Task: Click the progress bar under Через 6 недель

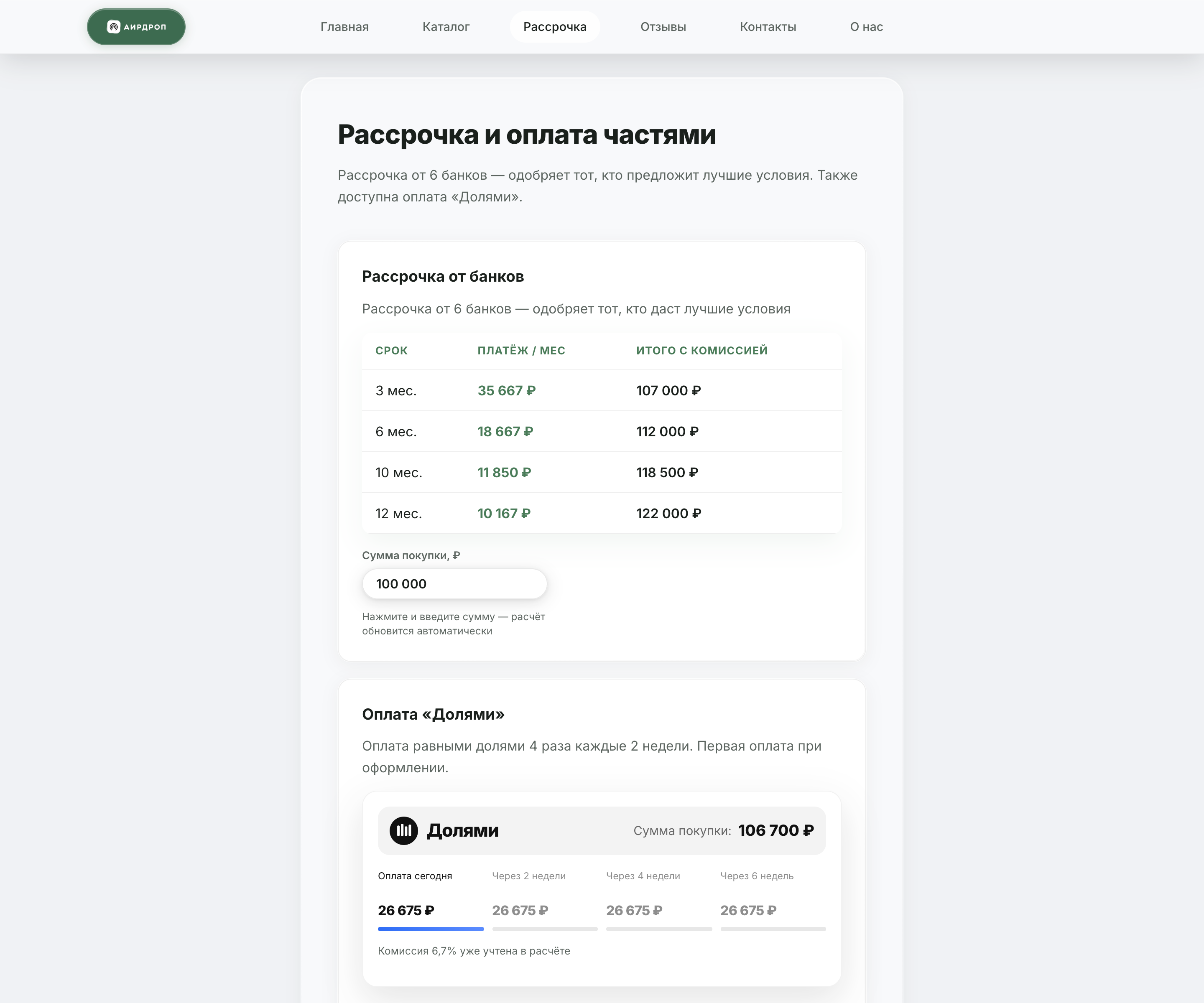Action: 773,929
